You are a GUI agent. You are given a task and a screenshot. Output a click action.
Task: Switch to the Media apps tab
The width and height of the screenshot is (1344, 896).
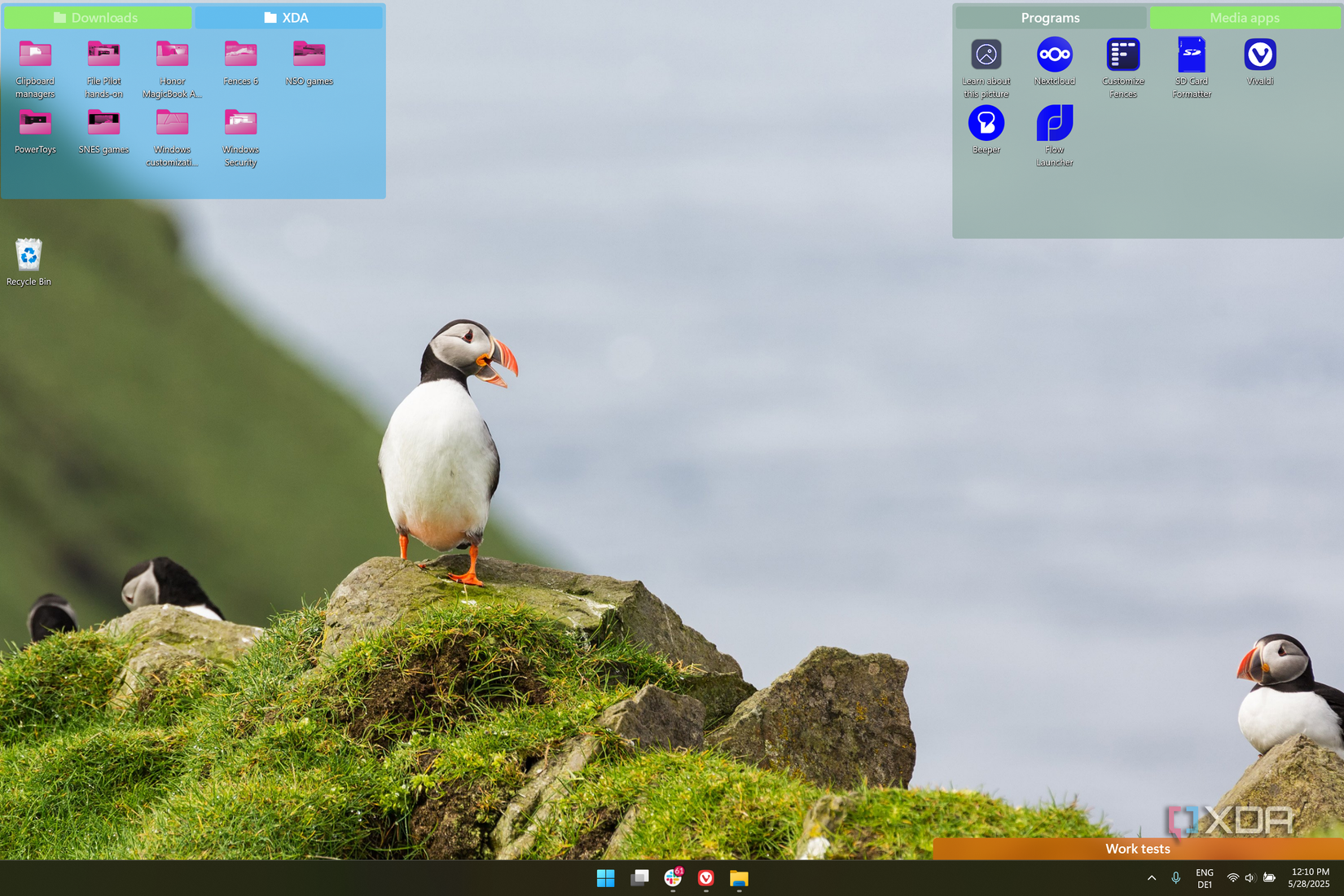point(1245,16)
